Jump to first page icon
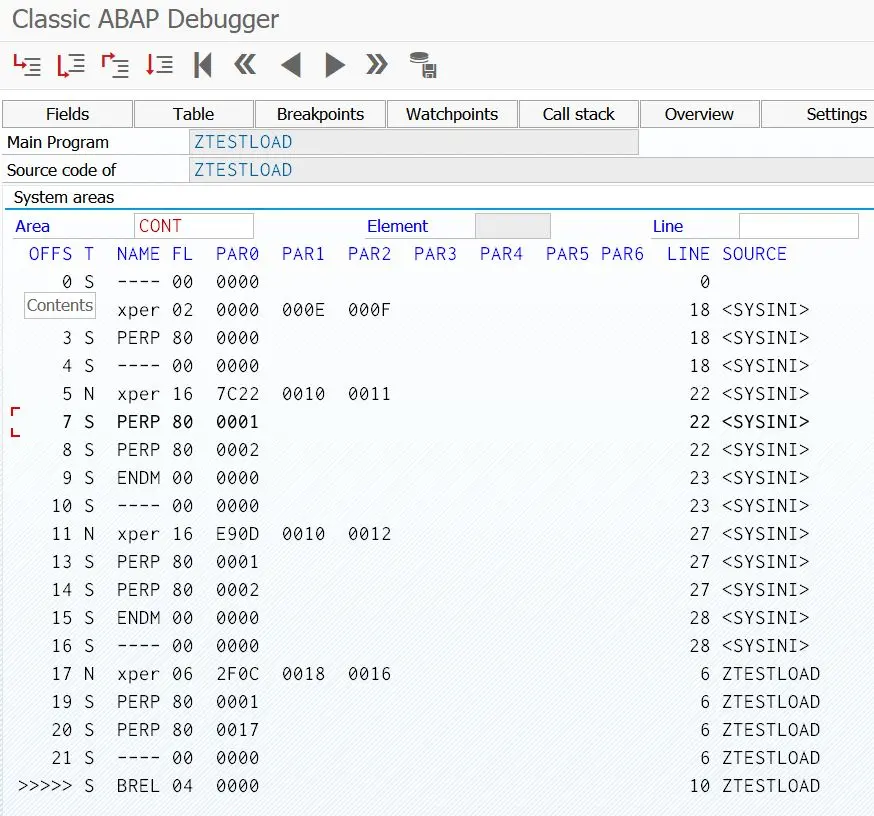This screenshot has width=874, height=816. point(203,65)
